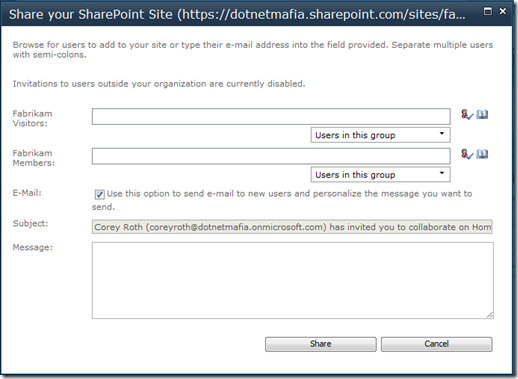The image size is (518, 379).
Task: Click the 'E-Mail:' label
Action: (x=27, y=193)
